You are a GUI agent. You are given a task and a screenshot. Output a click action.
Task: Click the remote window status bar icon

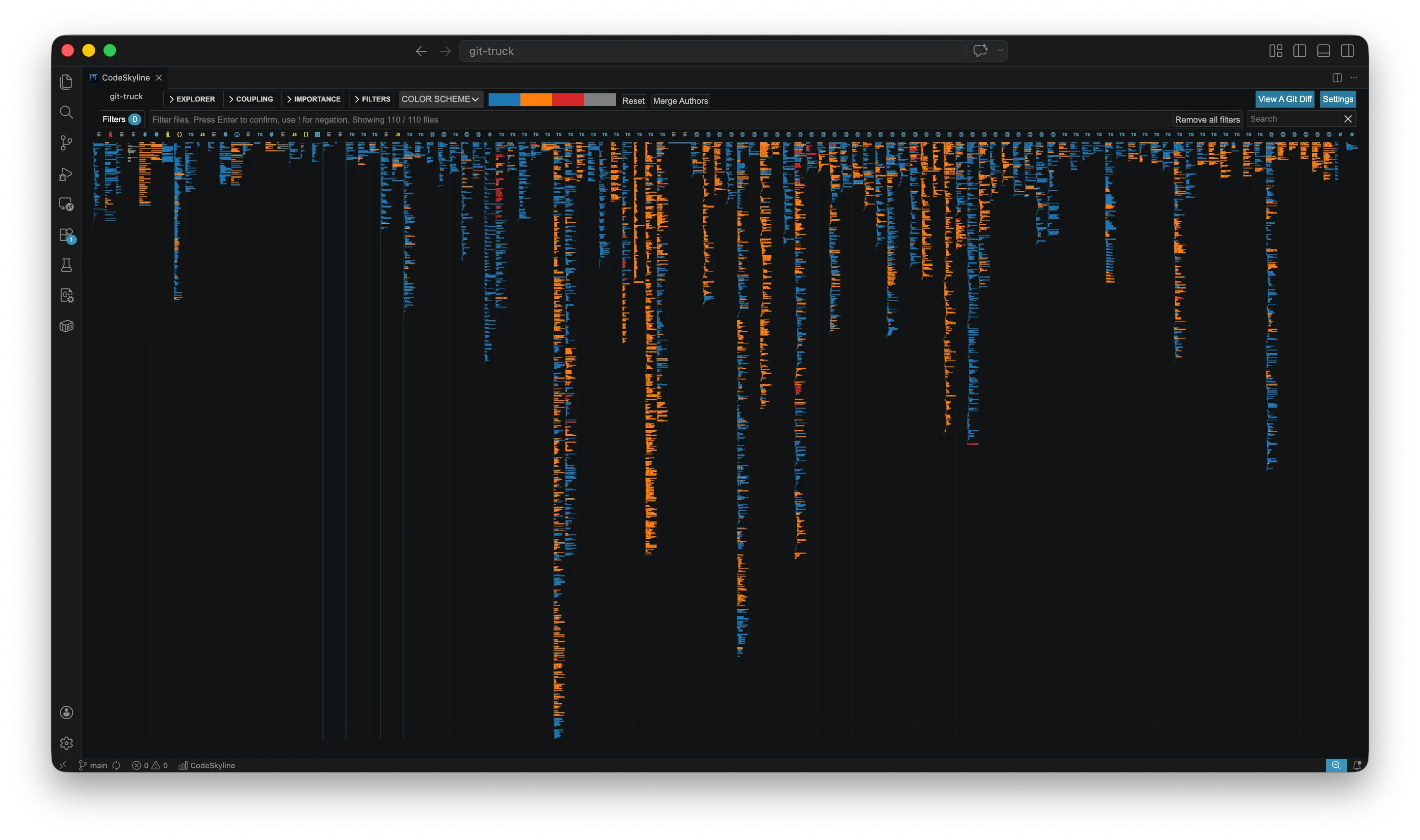[x=63, y=765]
